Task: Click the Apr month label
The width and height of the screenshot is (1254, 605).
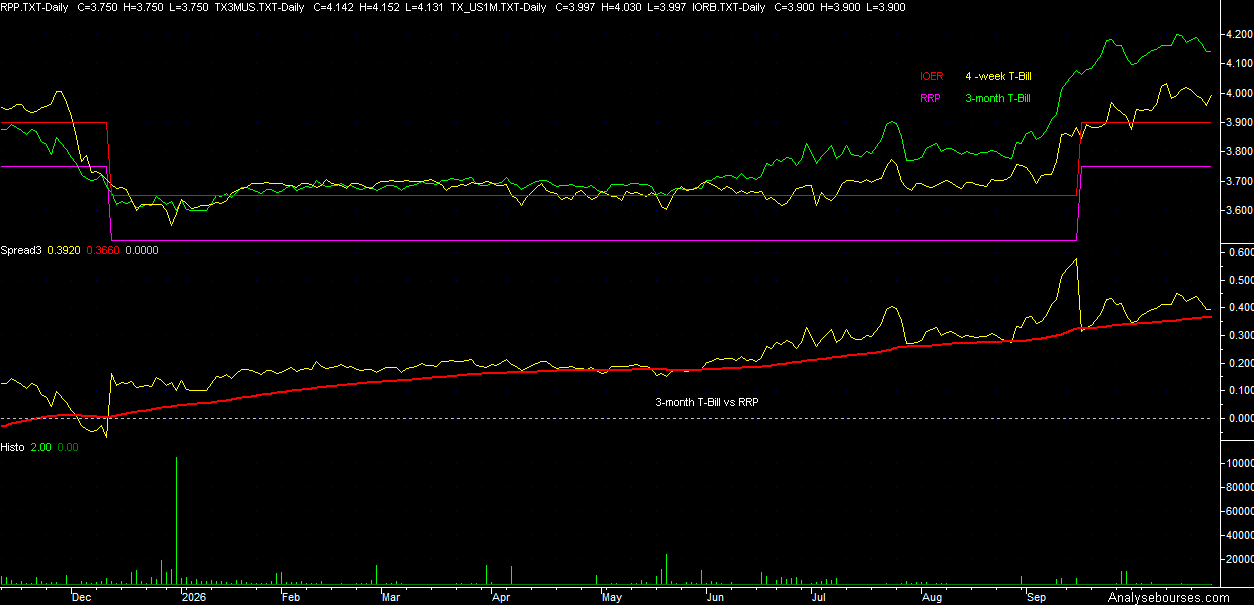Action: [502, 597]
